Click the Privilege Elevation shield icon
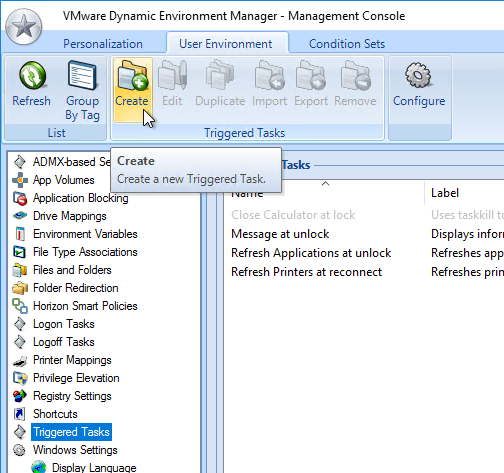This screenshot has width=504, height=473. [x=20, y=378]
